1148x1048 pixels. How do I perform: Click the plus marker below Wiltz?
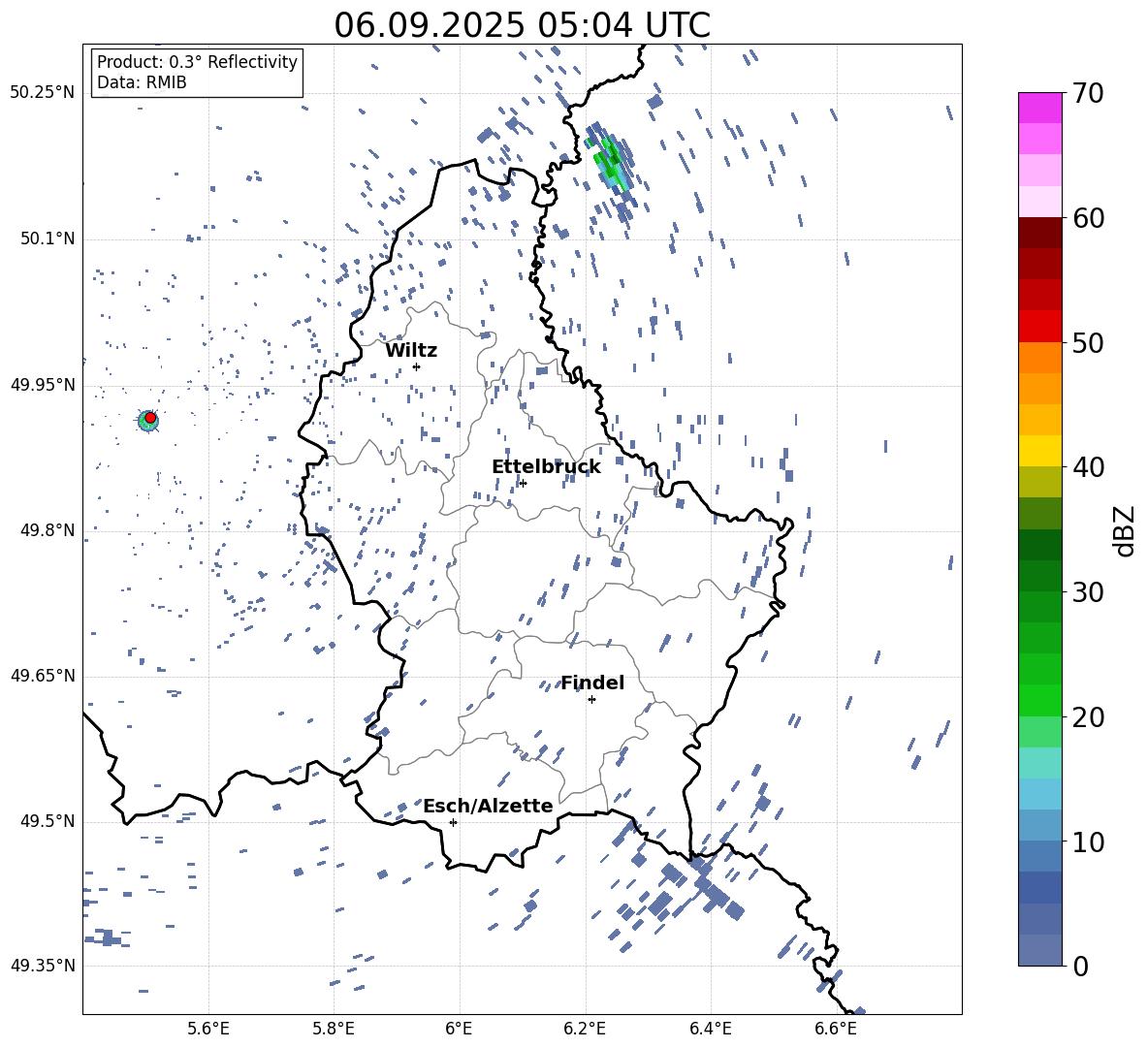click(x=416, y=367)
